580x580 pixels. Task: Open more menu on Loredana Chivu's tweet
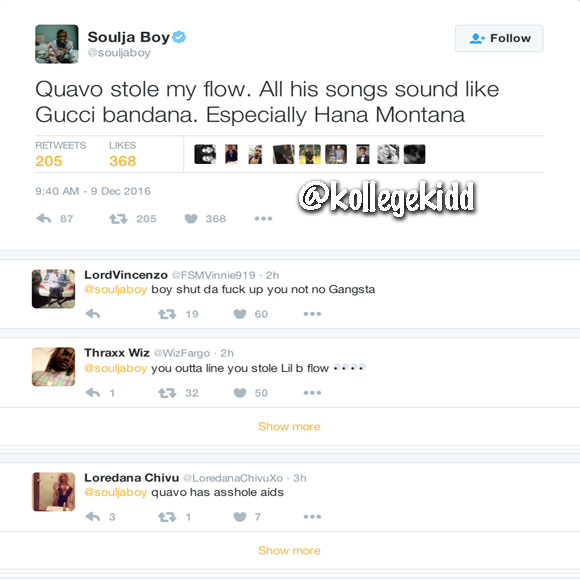pos(312,517)
